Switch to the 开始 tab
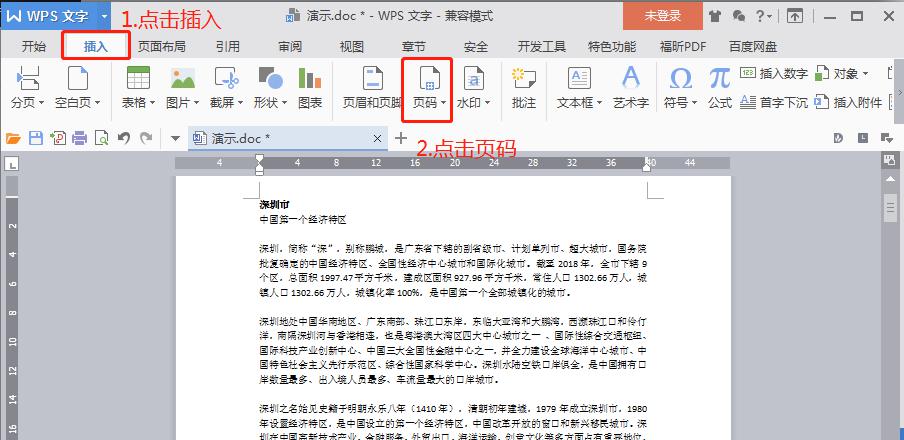This screenshot has width=904, height=440. [33, 47]
